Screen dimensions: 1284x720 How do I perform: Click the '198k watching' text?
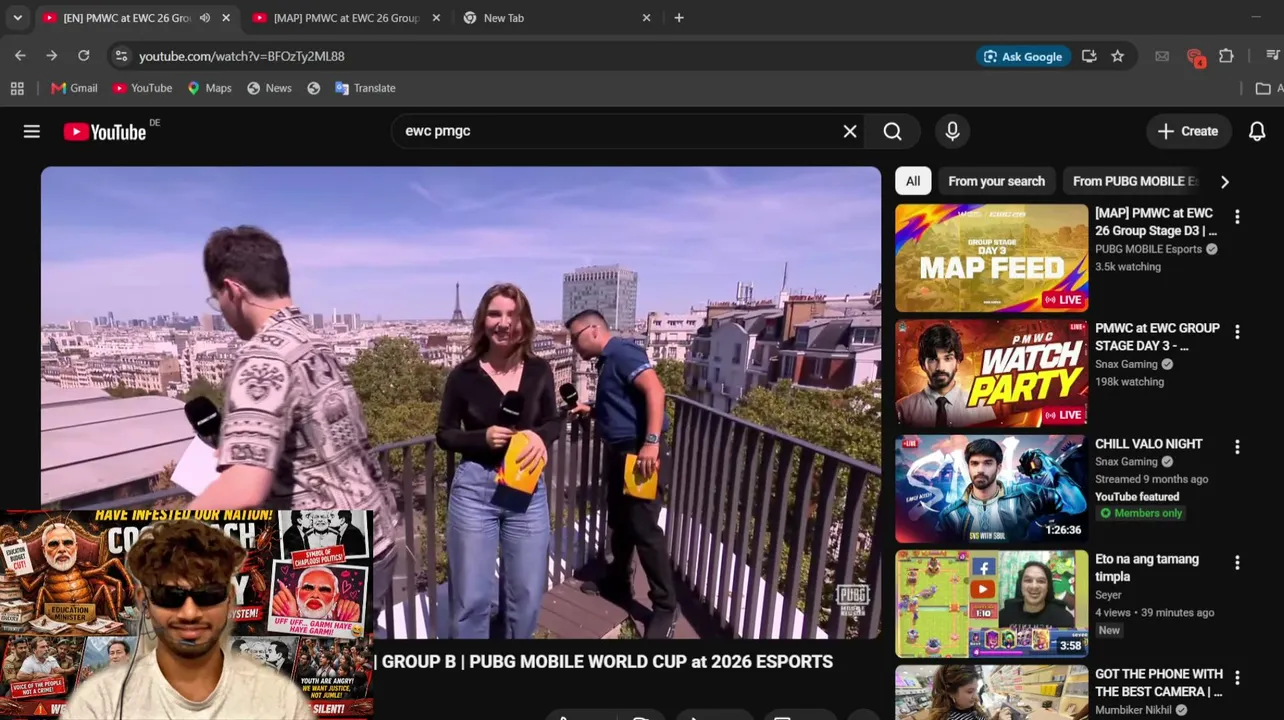point(1130,382)
